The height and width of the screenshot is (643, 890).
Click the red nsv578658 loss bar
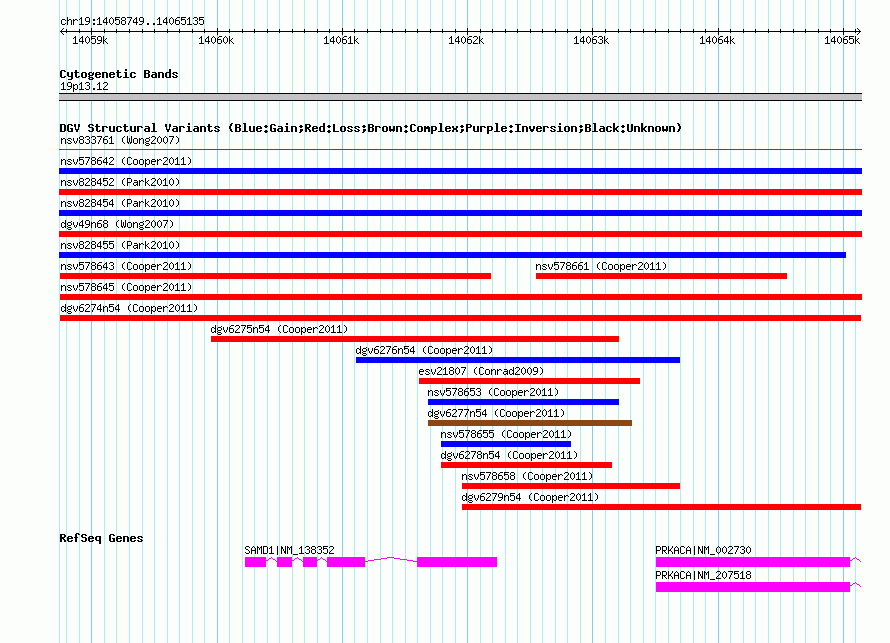571,486
